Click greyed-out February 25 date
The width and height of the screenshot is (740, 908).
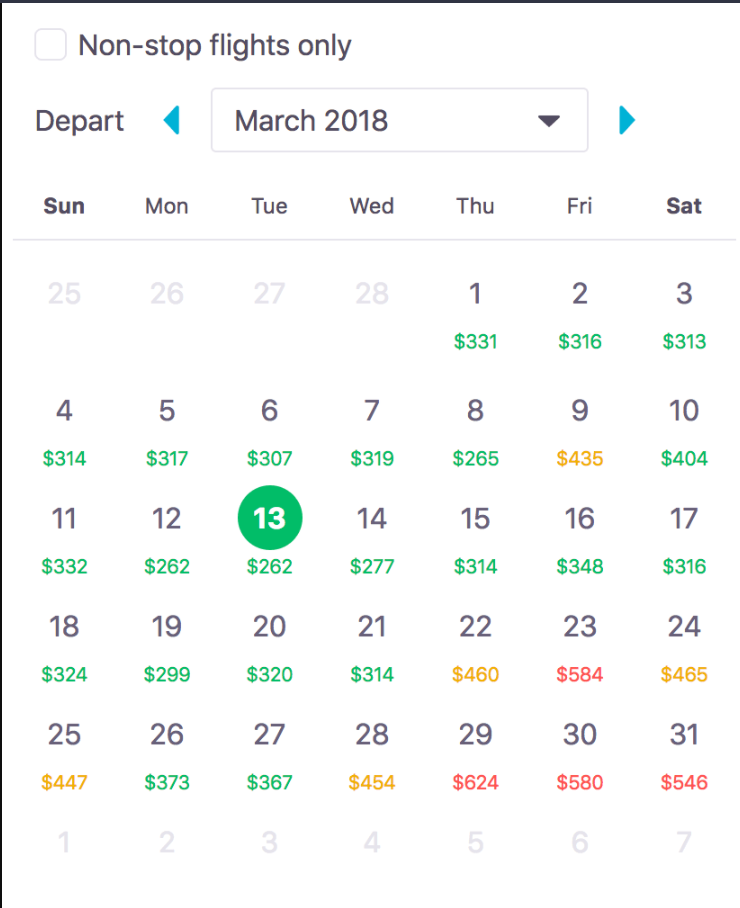coord(64,294)
